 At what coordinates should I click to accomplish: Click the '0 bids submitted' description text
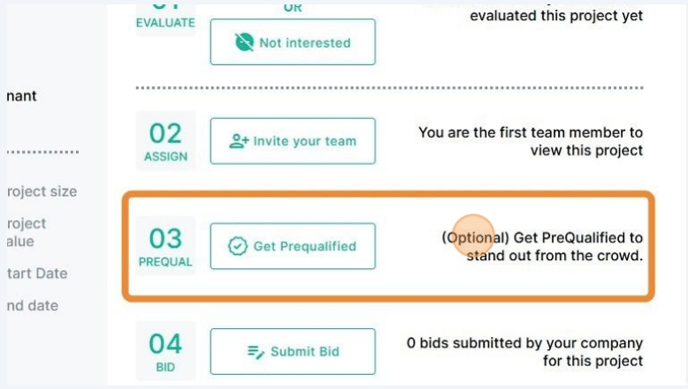525,352
